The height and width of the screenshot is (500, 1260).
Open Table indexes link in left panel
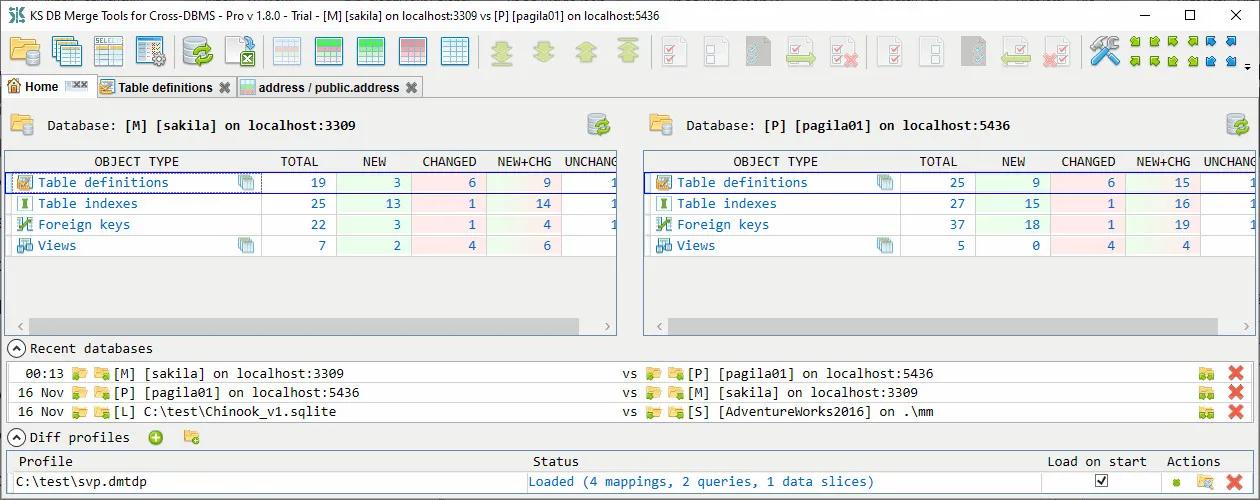click(88, 203)
